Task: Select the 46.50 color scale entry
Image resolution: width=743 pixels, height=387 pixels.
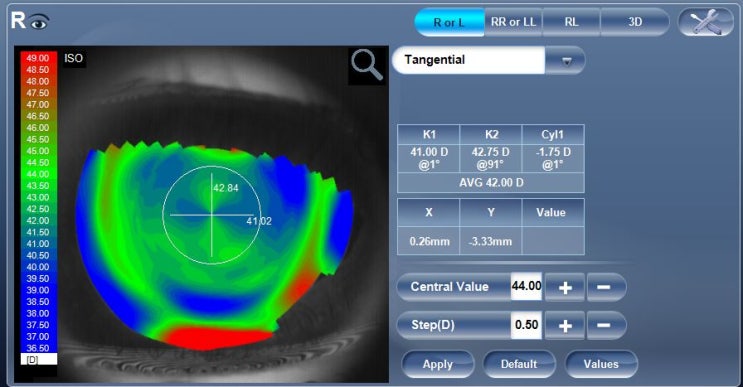Action: [x=38, y=116]
